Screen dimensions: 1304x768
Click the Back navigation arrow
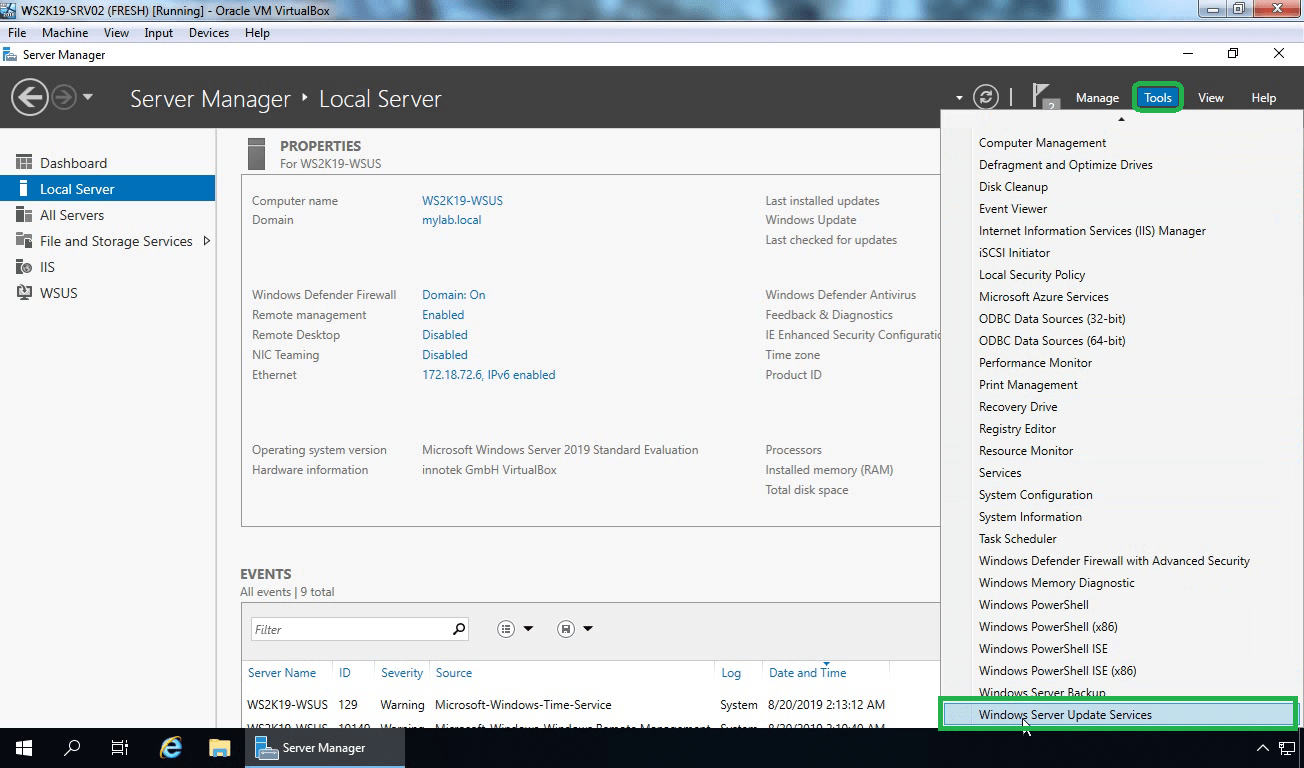pos(30,97)
